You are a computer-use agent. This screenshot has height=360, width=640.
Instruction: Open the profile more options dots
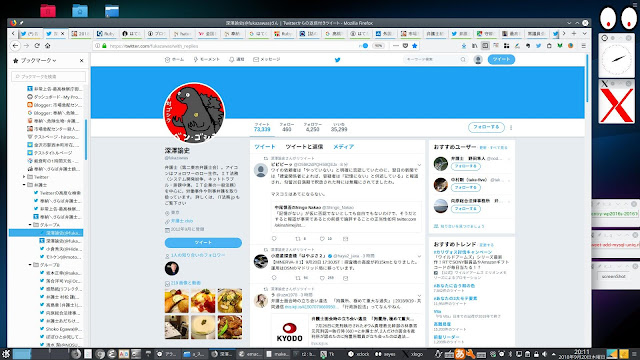pyautogui.click(x=511, y=127)
